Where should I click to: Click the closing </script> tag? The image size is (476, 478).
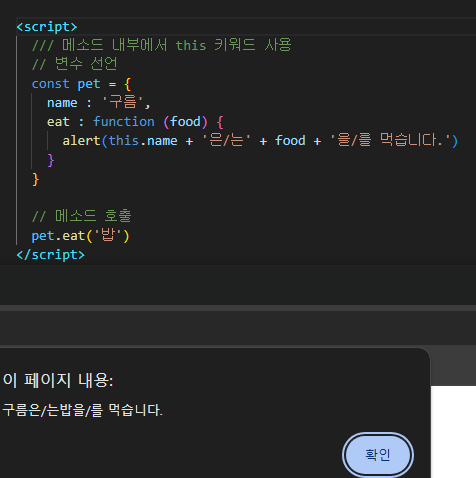click(x=50, y=255)
